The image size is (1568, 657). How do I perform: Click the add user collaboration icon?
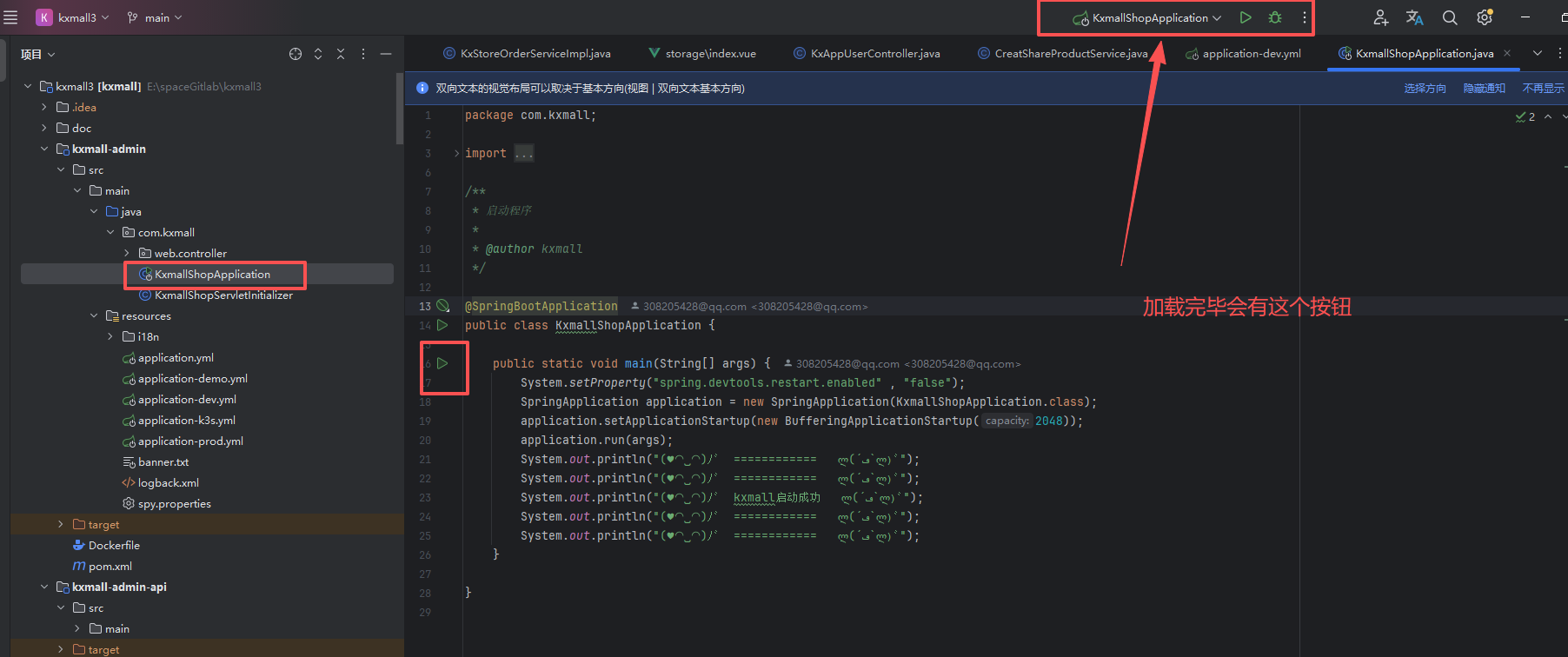point(1380,17)
